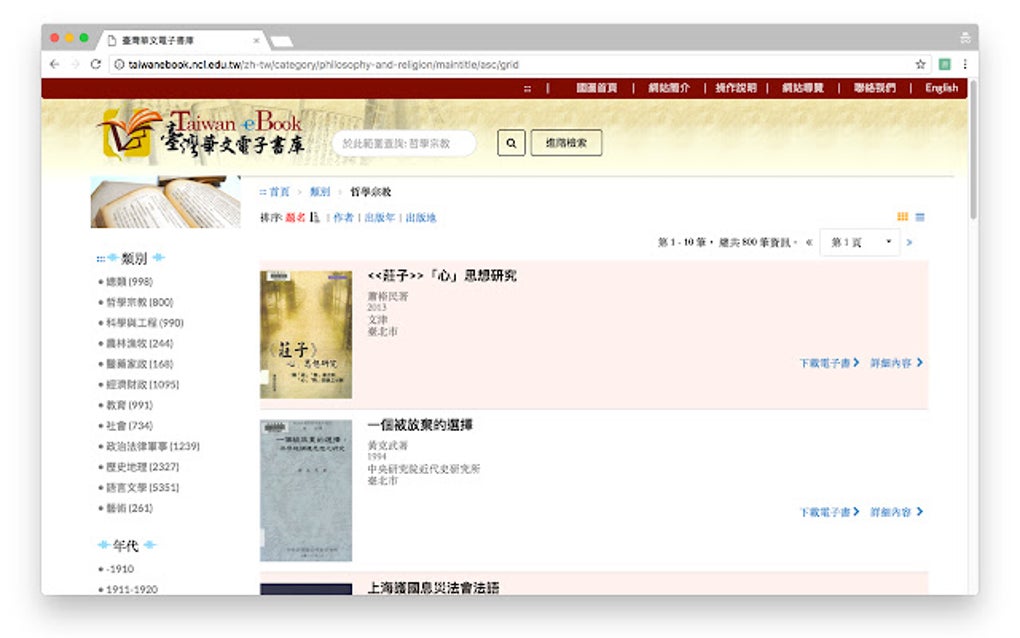Click the magnifier search button

coord(511,143)
